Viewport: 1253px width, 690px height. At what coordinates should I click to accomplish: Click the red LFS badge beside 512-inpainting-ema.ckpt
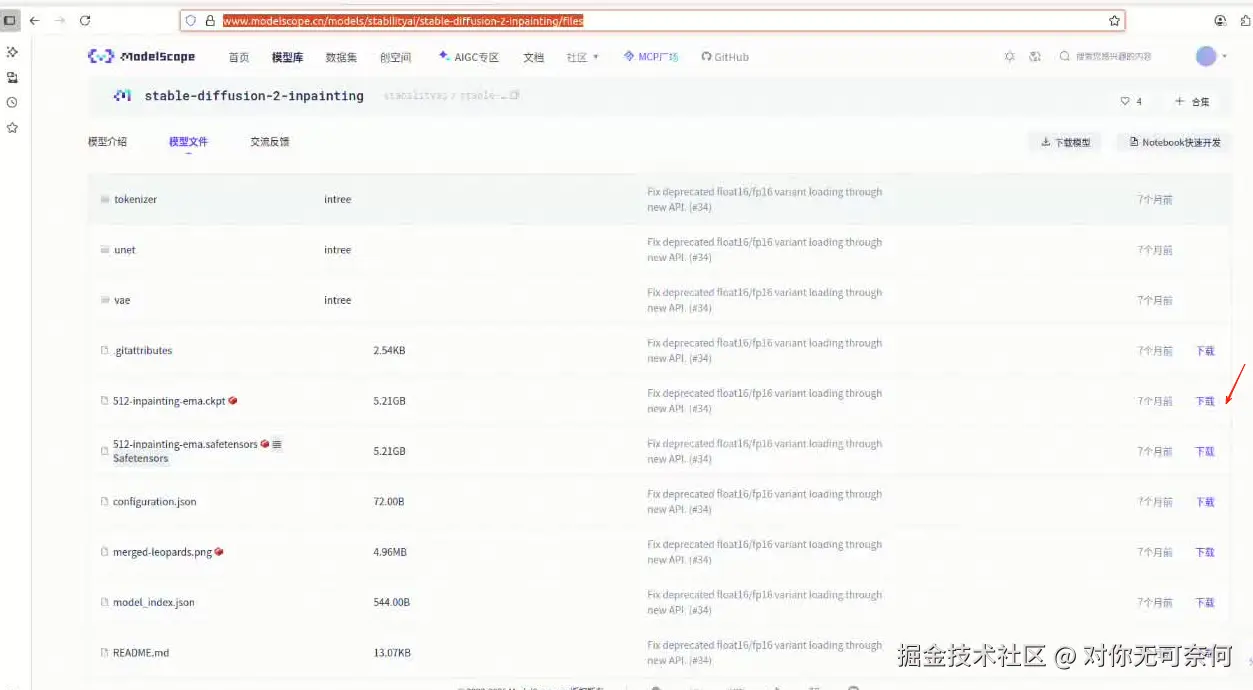[x=233, y=400]
